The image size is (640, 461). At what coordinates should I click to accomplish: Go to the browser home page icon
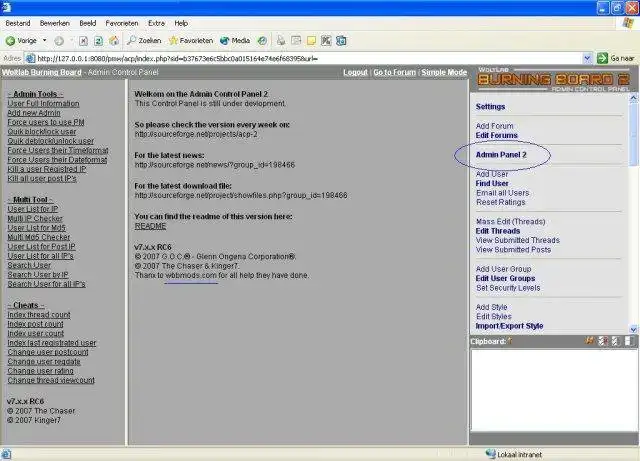coord(114,40)
